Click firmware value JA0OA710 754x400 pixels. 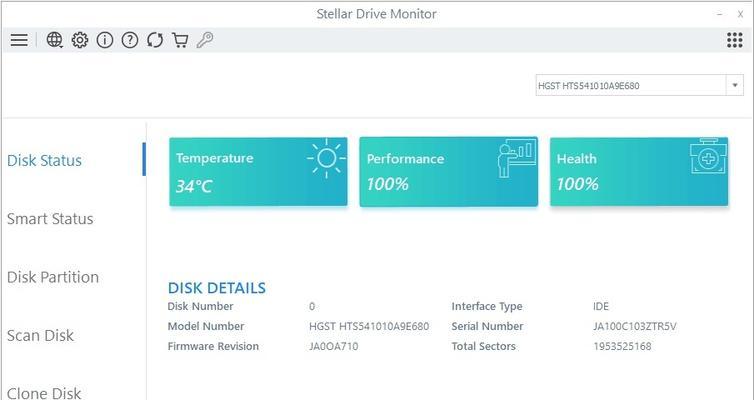[x=334, y=346]
